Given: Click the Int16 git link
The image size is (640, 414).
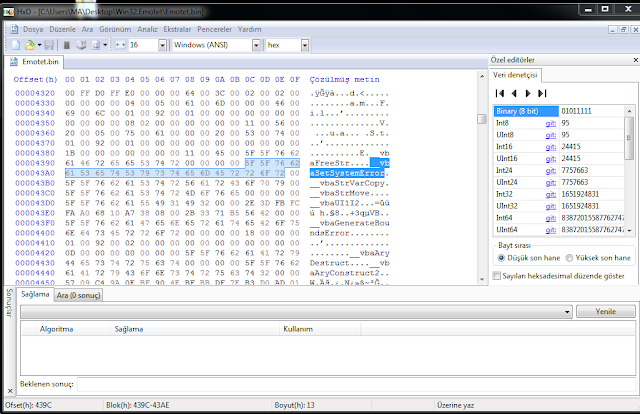Looking at the screenshot, I should tap(551, 147).
